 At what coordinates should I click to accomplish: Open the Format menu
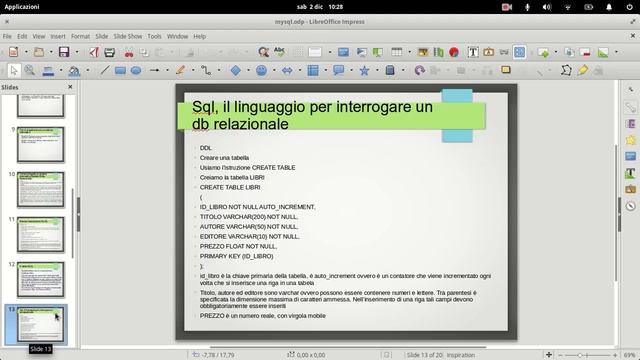pos(80,36)
